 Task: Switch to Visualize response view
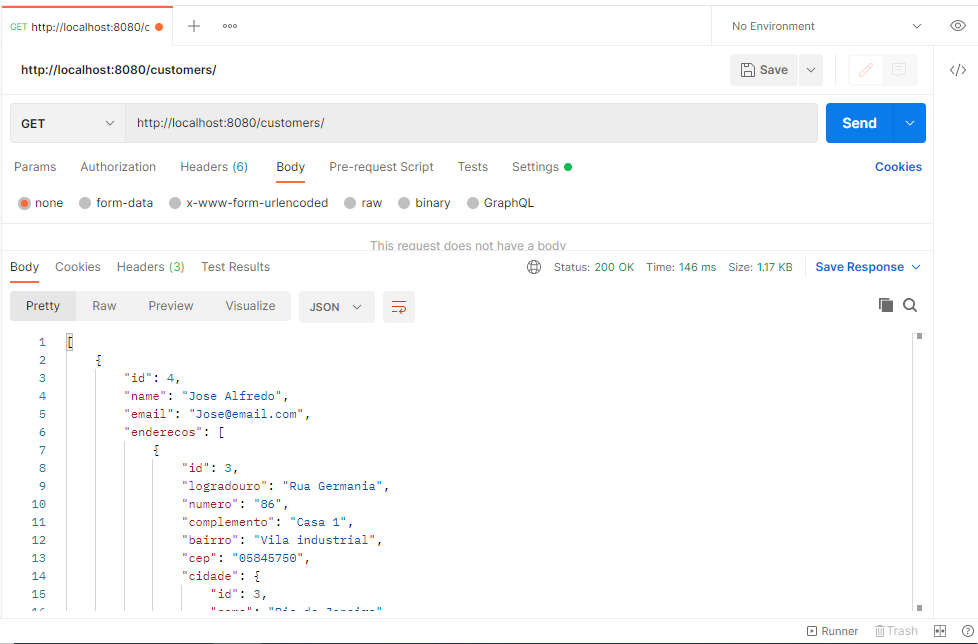[250, 306]
